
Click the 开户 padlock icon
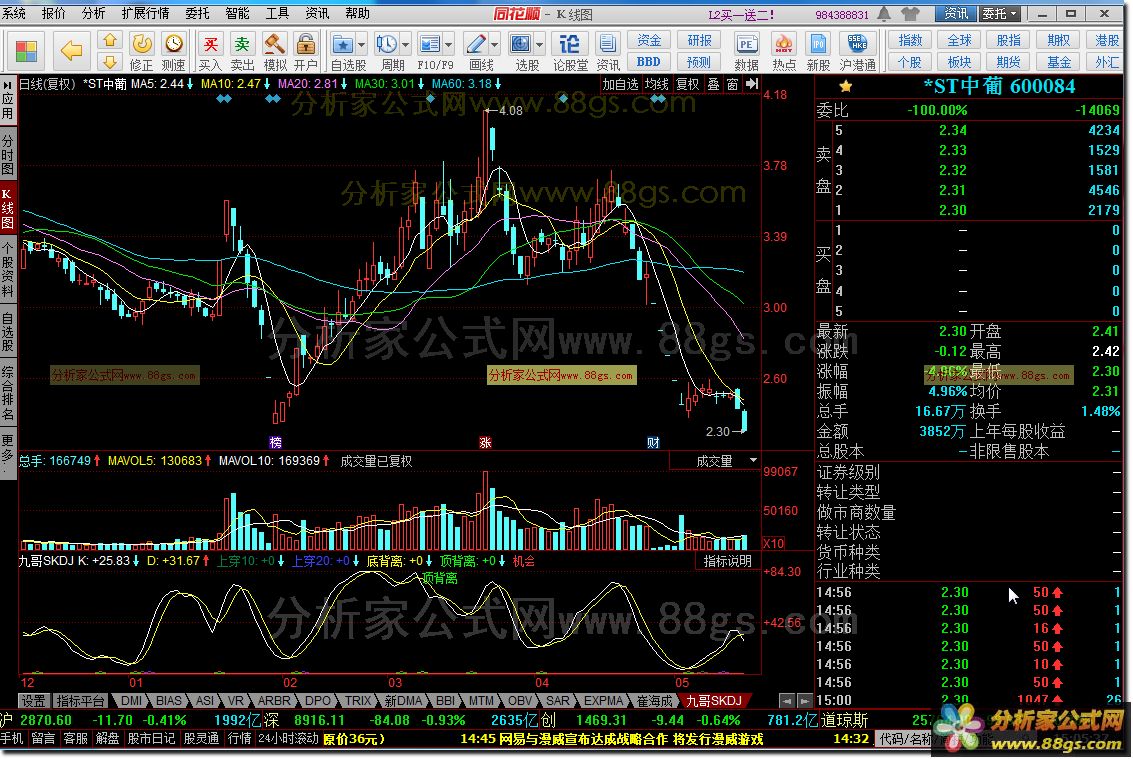(306, 44)
